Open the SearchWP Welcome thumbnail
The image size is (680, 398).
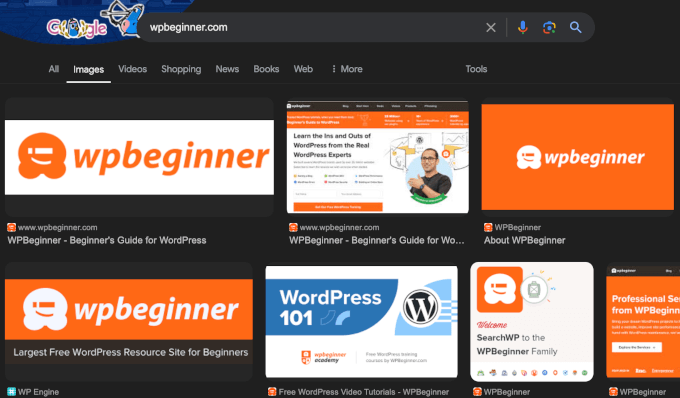(x=532, y=321)
